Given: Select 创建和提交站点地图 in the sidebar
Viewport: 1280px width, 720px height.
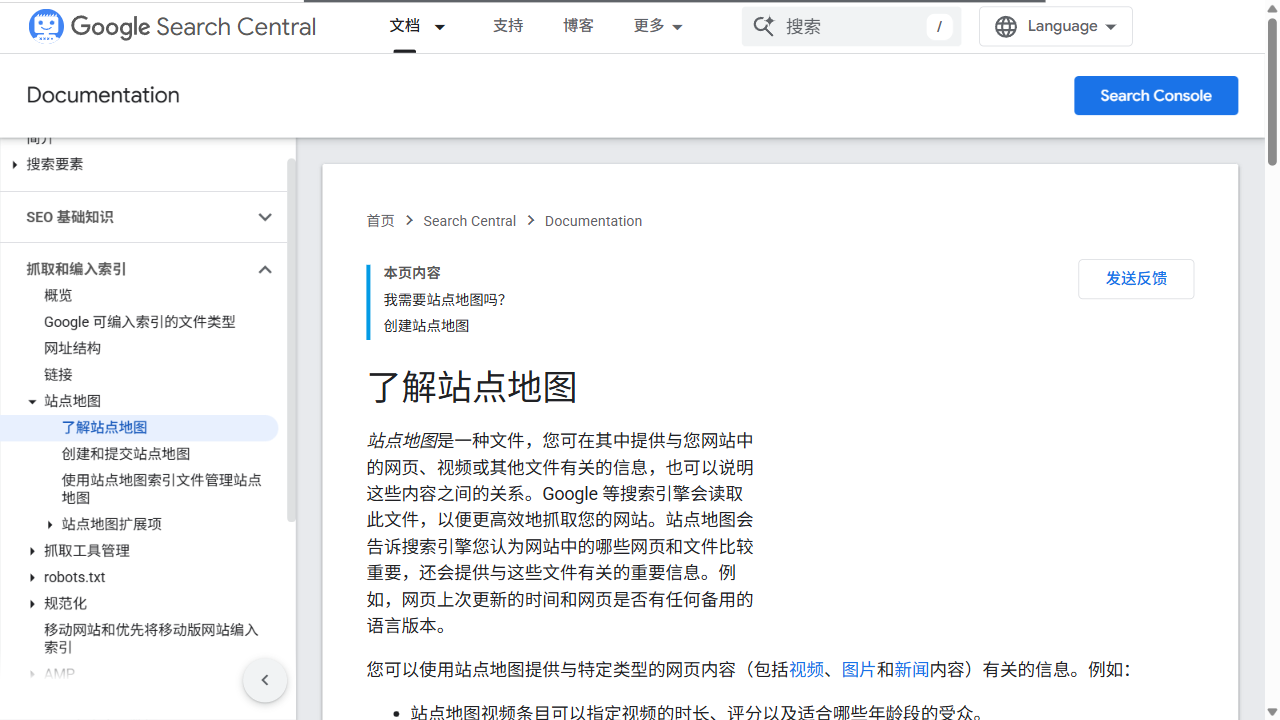Looking at the screenshot, I should pyautogui.click(x=125, y=453).
